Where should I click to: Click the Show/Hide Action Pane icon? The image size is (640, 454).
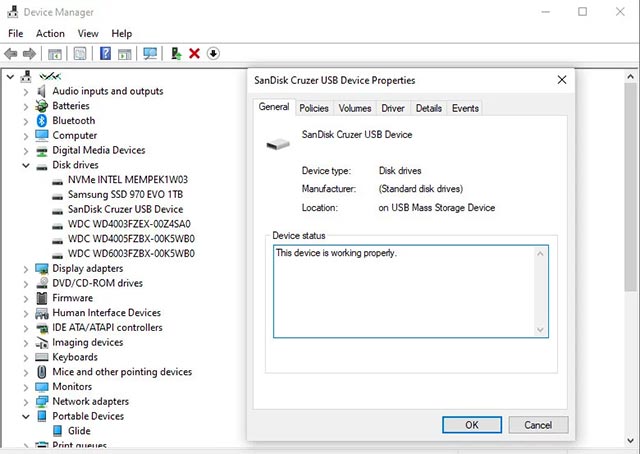click(124, 53)
